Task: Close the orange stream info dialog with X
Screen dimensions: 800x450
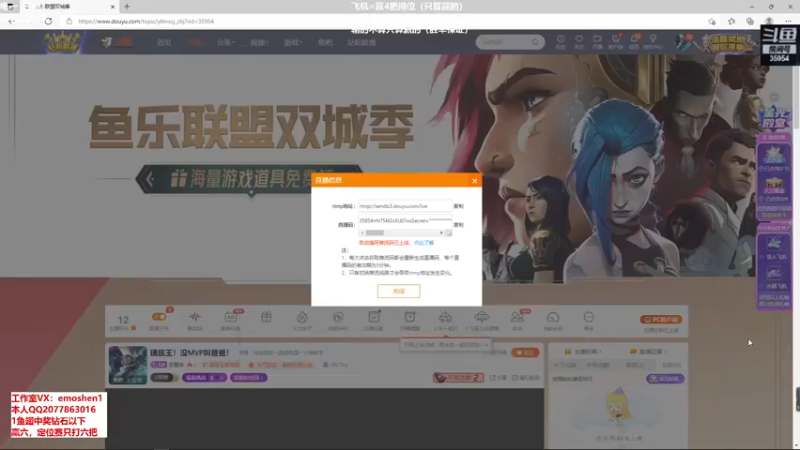Action: pos(474,181)
